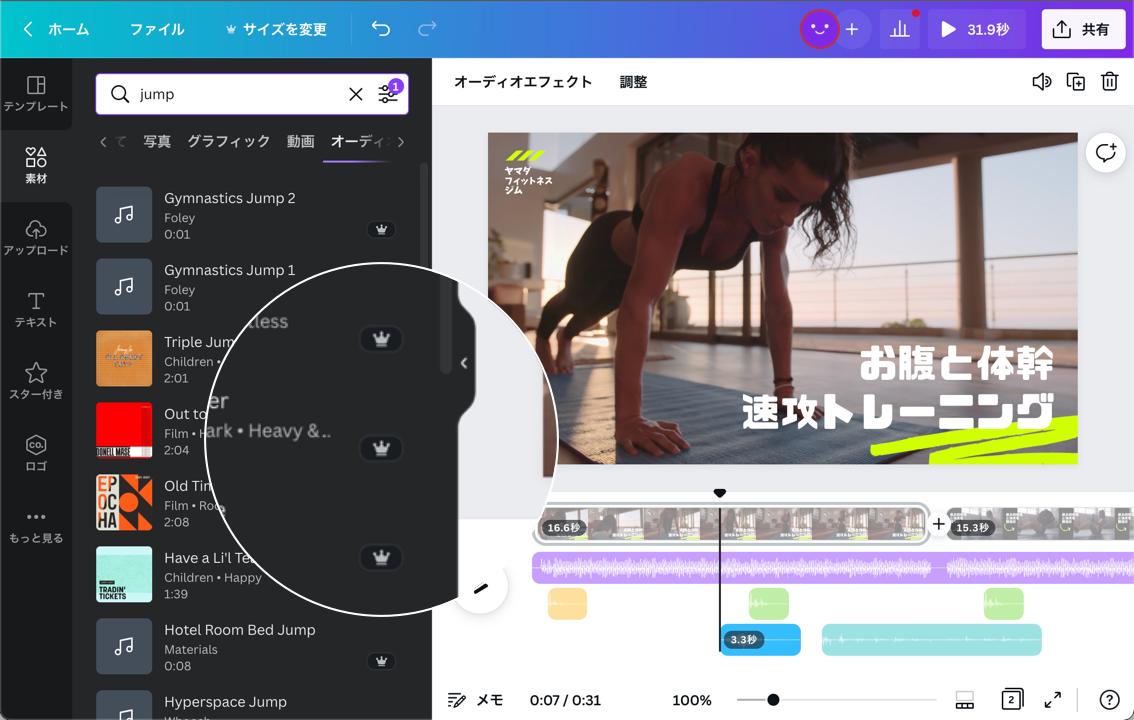Duplicate the selected audio track

coord(1075,82)
